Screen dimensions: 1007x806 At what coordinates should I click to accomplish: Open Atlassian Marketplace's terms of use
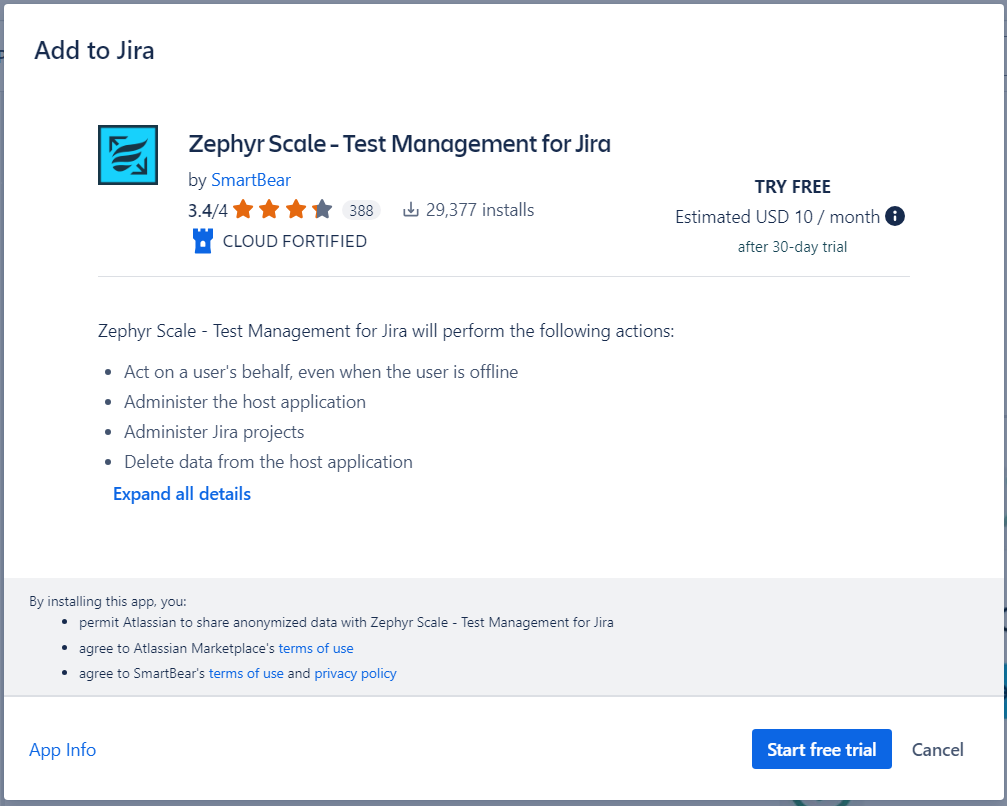pos(316,648)
